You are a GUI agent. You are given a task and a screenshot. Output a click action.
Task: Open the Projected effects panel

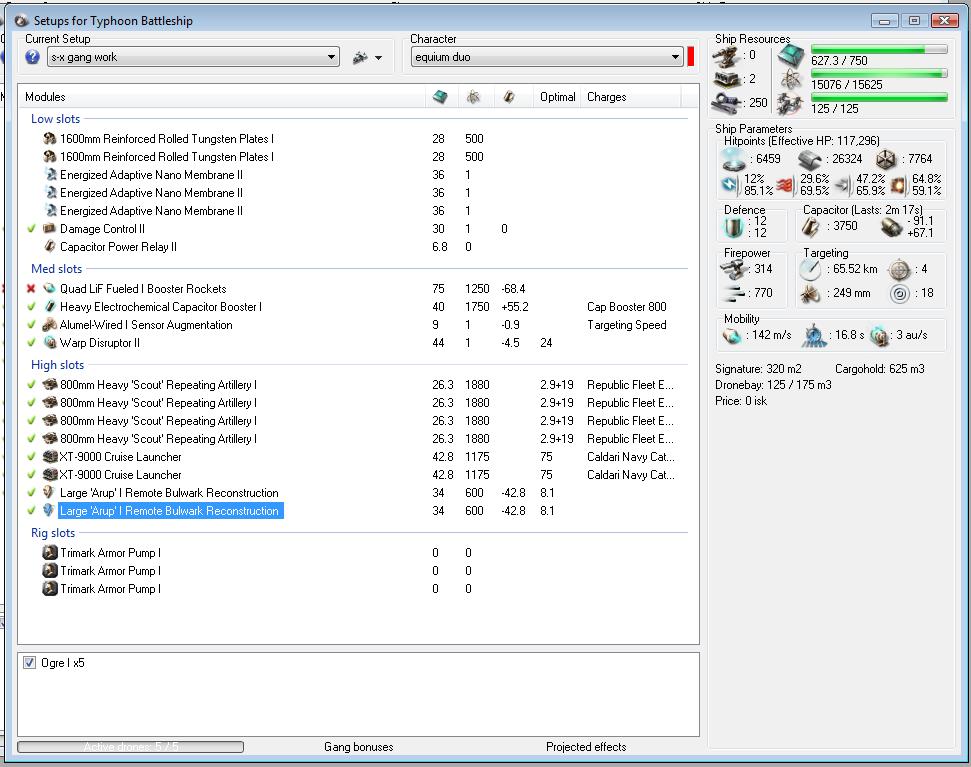point(586,747)
